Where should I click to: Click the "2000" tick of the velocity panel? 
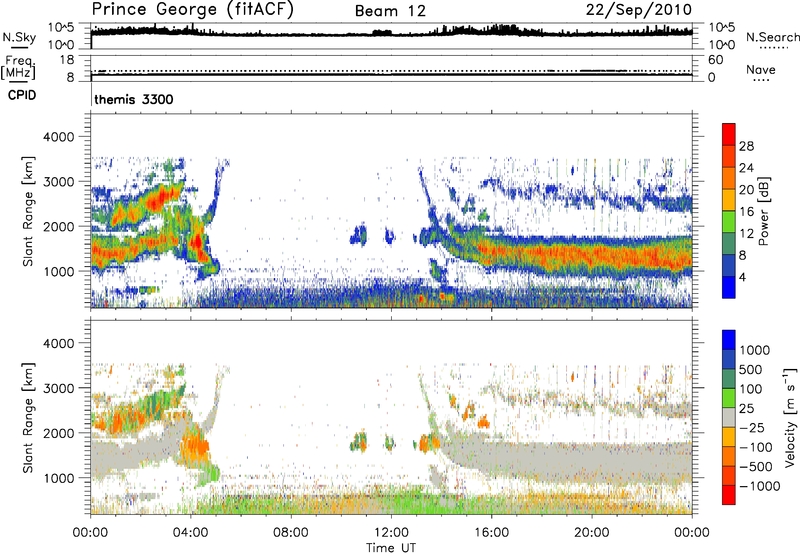click(58, 433)
